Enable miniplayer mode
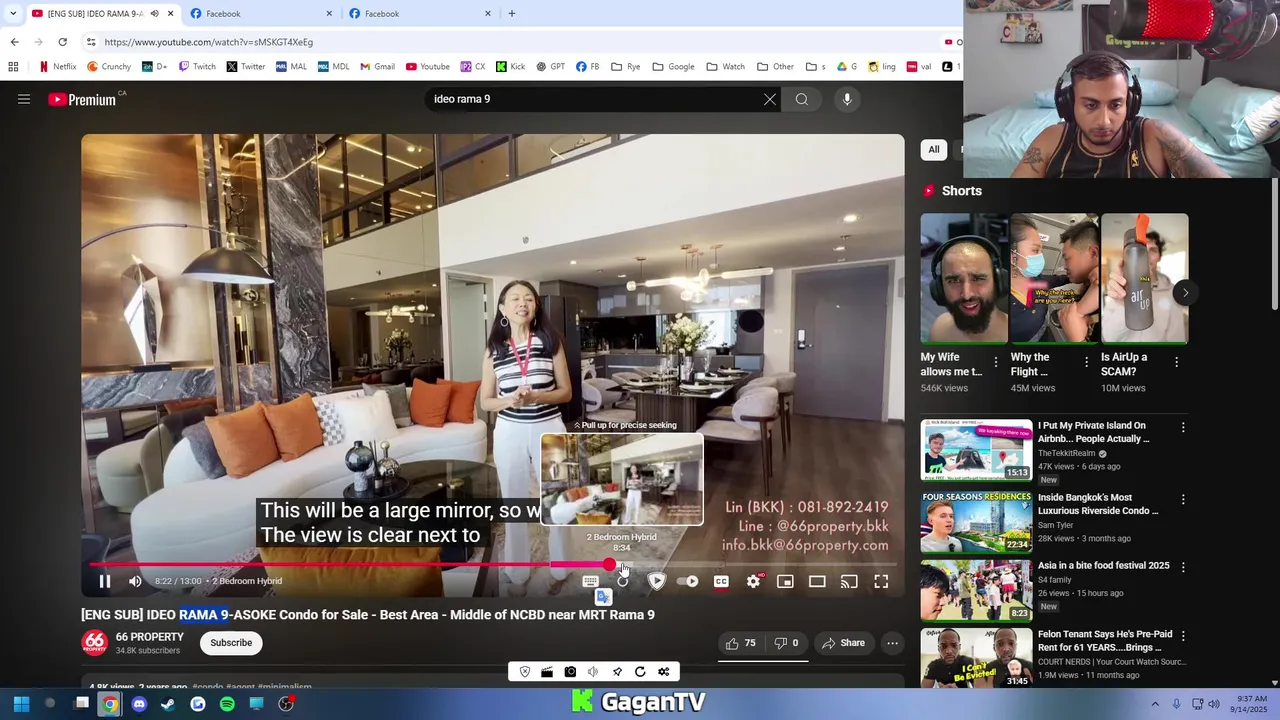Viewport: 1280px width, 720px height. pos(785,581)
